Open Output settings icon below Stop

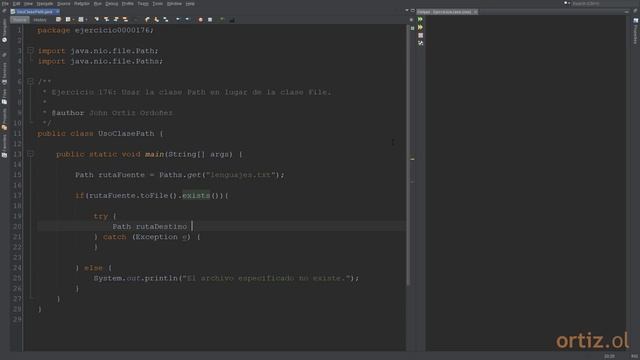click(x=420, y=43)
